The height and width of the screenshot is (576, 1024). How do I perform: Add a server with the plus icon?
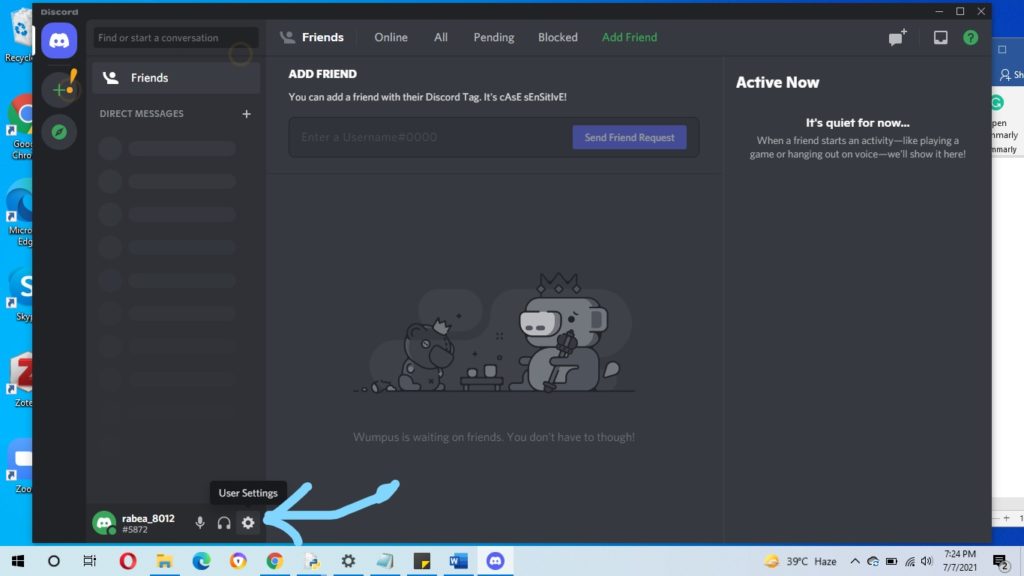(x=59, y=89)
